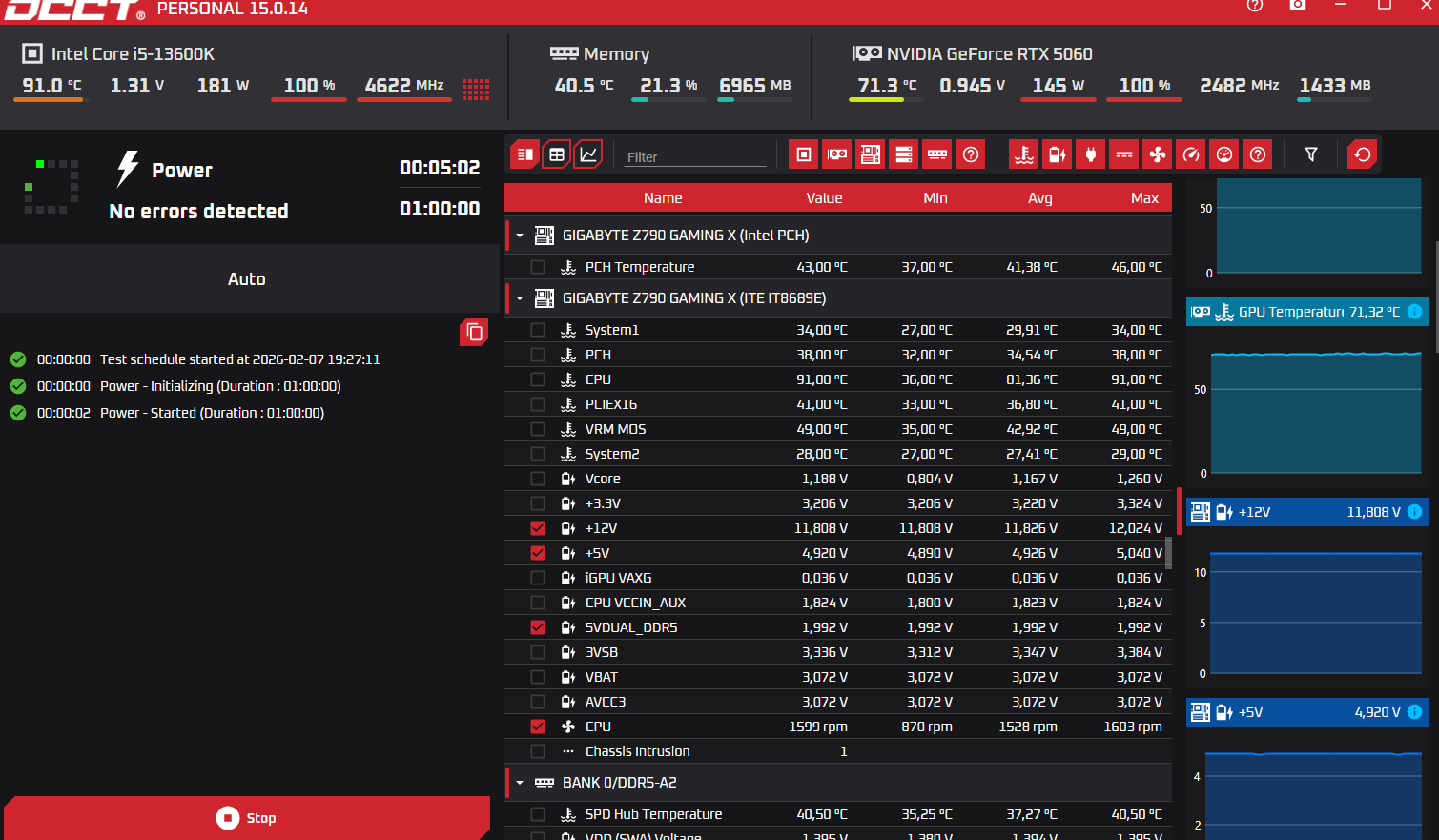Switch to the graph monitoring view icon
Image resolution: width=1439 pixels, height=840 pixels.
pyautogui.click(x=589, y=154)
